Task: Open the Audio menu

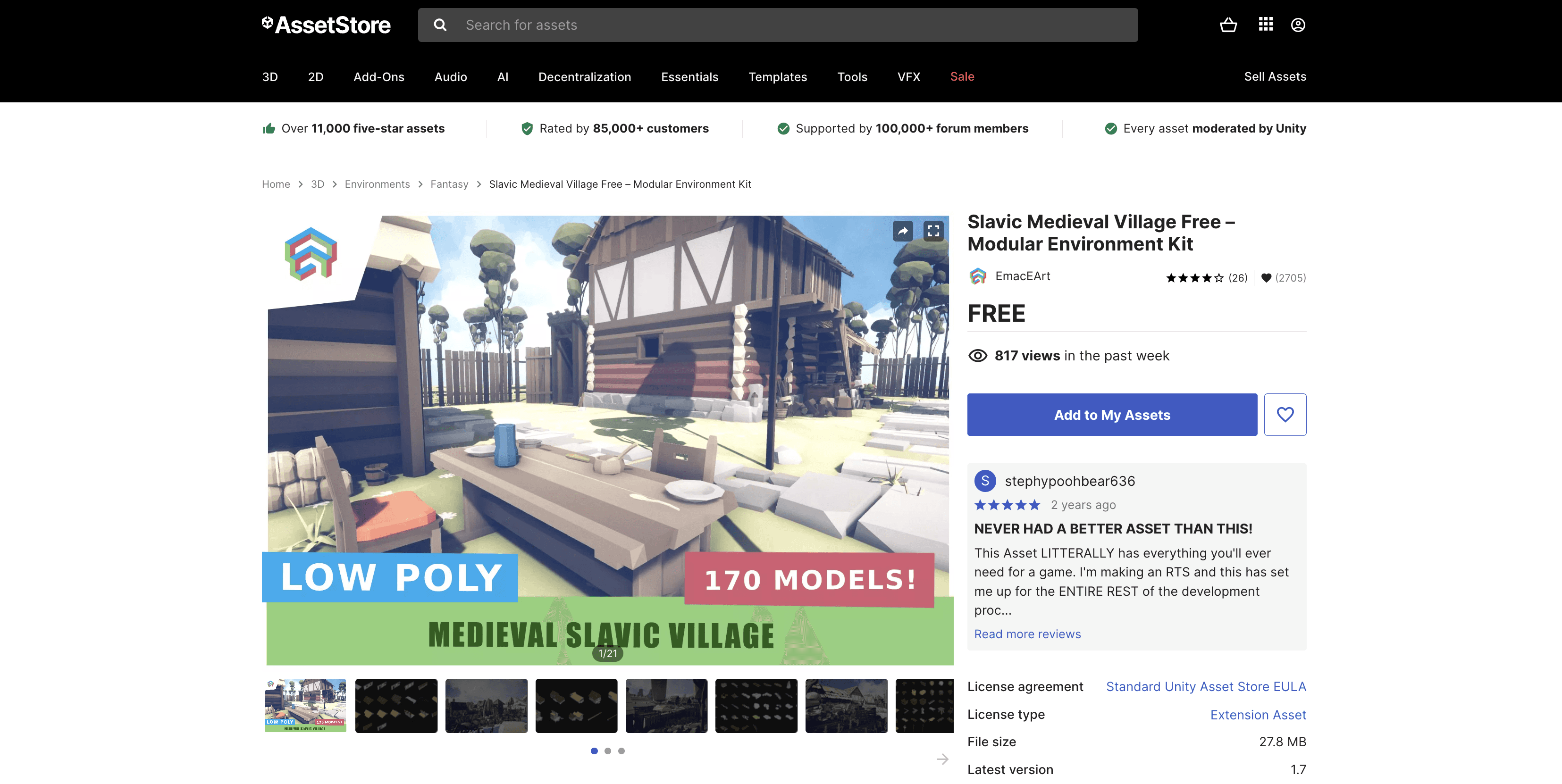Action: [451, 77]
